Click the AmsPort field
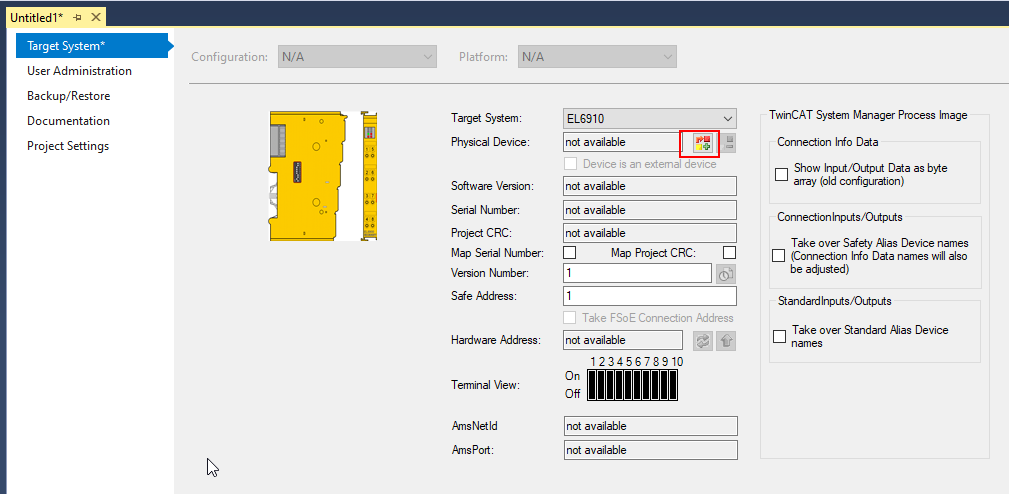1009x494 pixels. tap(651, 450)
